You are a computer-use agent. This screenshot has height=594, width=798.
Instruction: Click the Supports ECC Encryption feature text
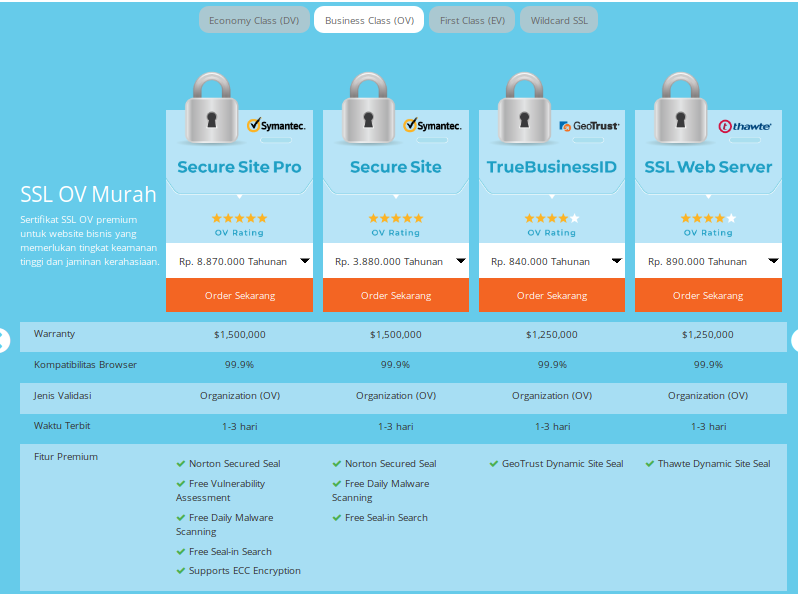pos(245,571)
